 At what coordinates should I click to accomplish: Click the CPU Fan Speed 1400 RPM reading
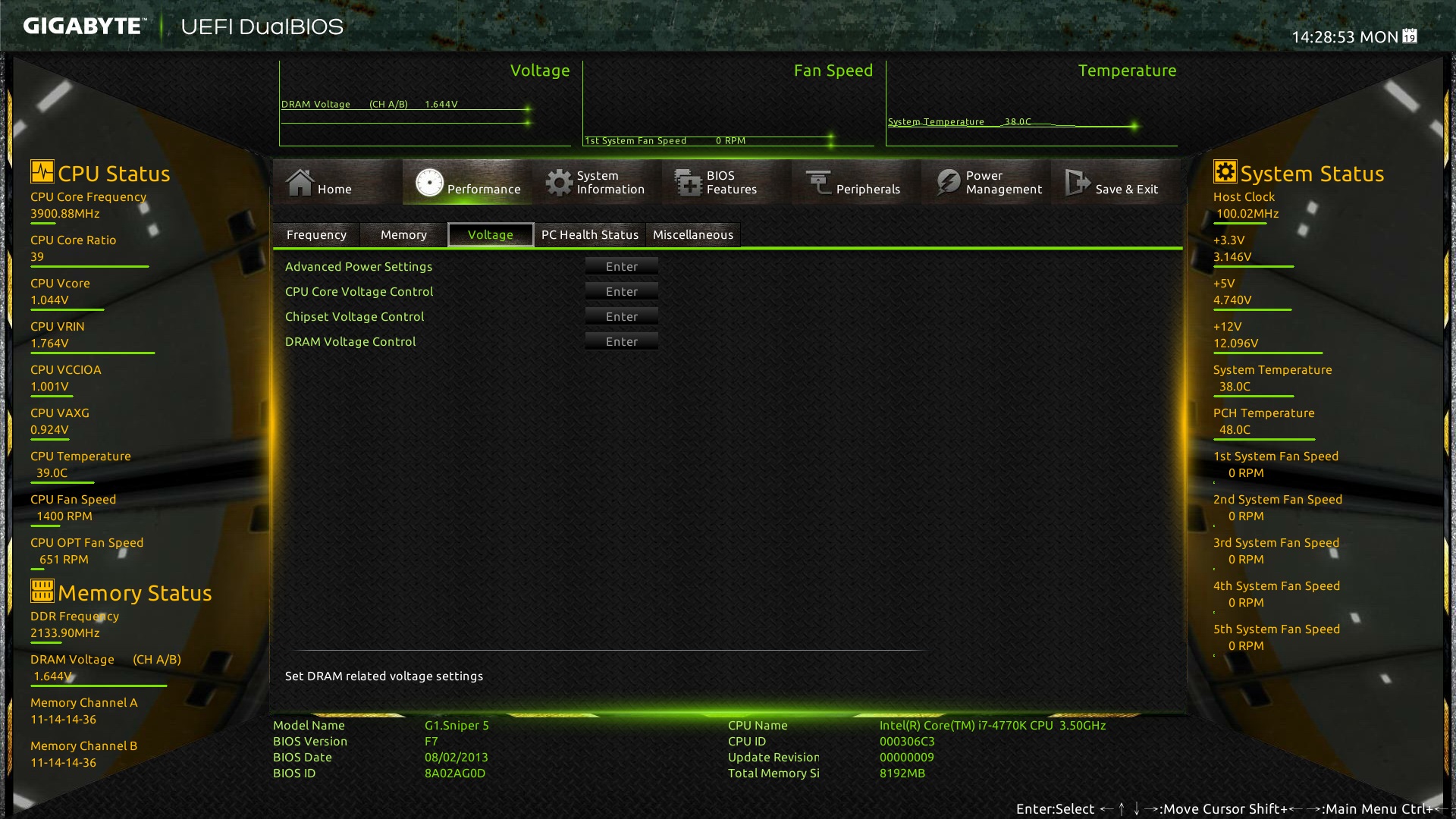point(64,516)
